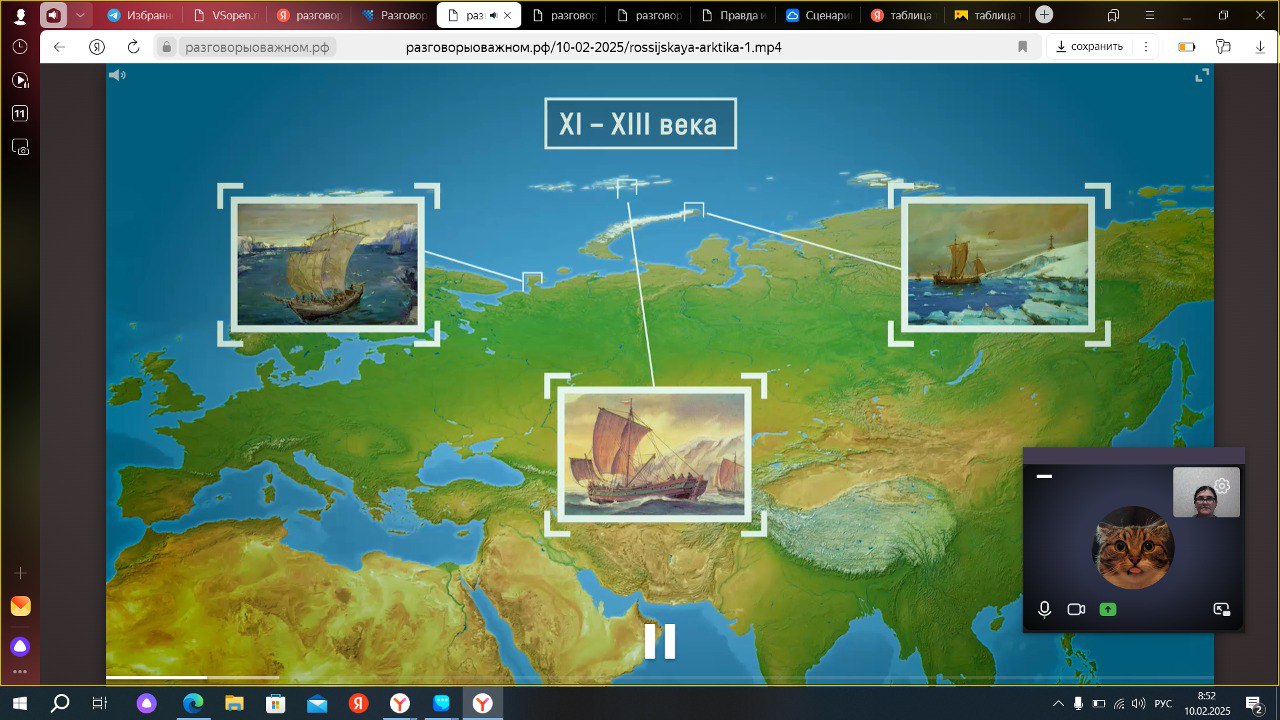Add a sidebar item with plus icon

click(19, 573)
